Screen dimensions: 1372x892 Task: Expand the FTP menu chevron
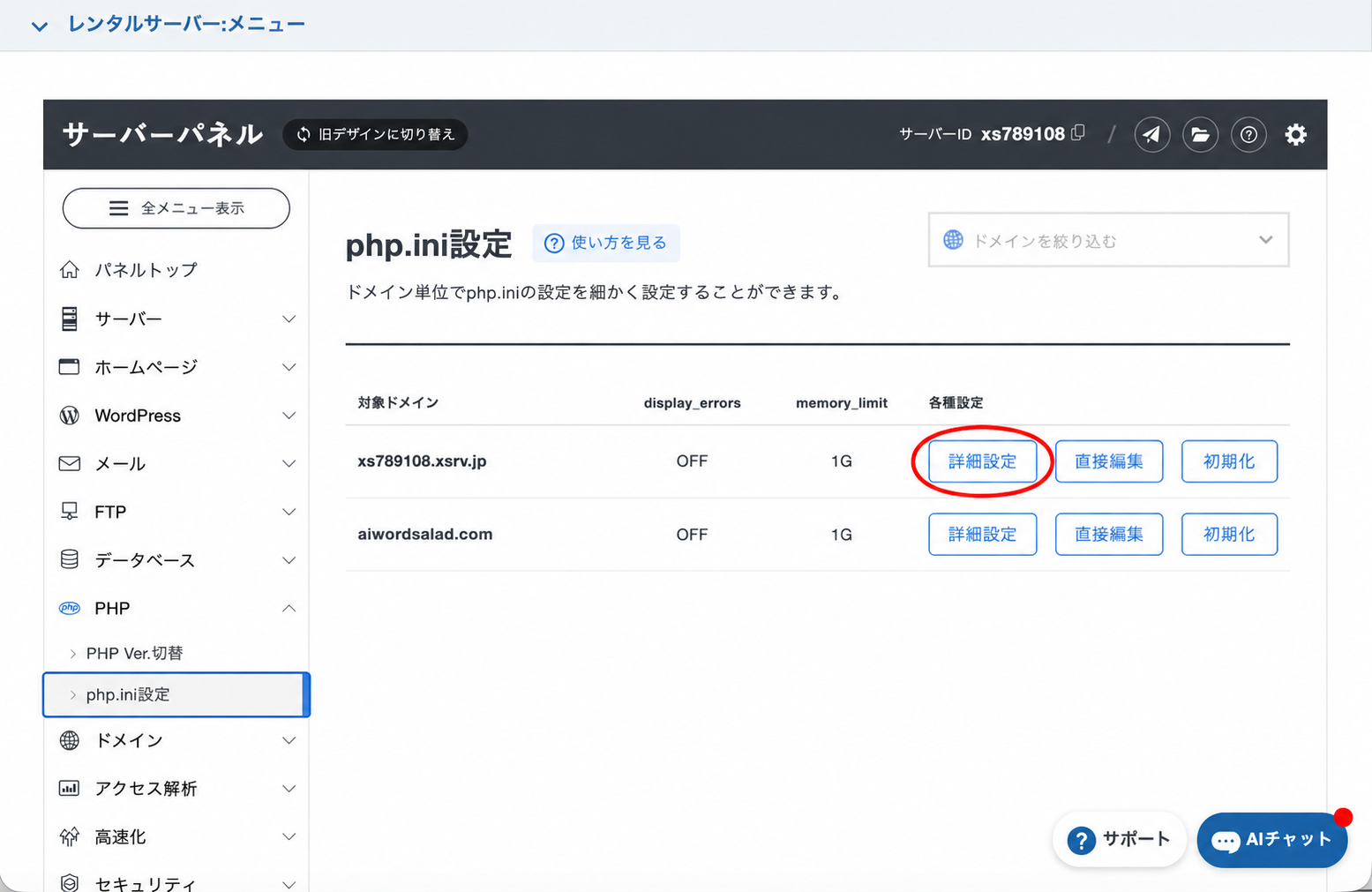click(289, 512)
